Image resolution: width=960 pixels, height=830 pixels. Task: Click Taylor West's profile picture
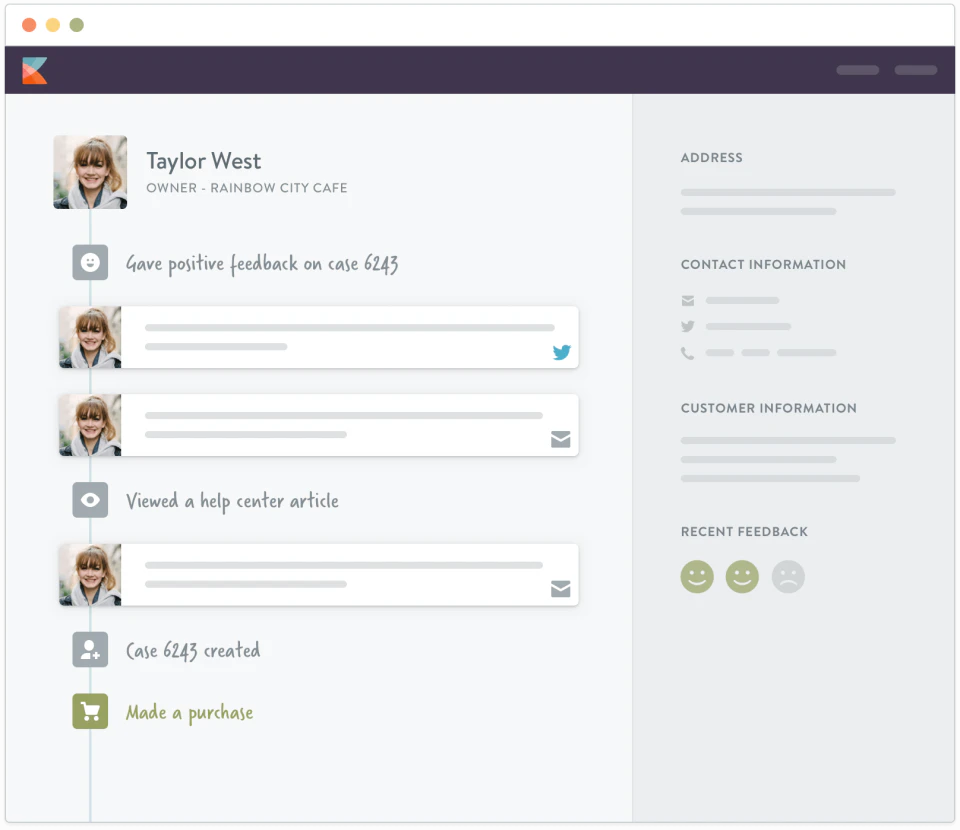coord(90,172)
